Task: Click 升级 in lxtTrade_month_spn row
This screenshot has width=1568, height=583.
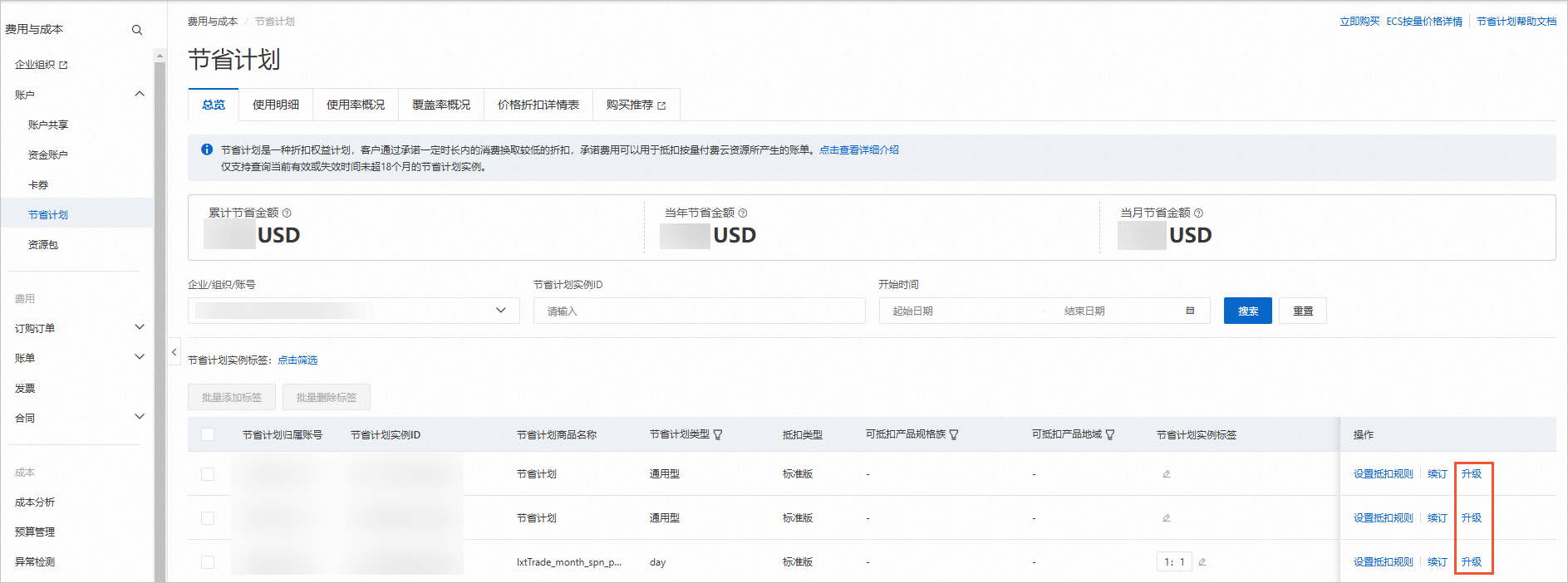Action: pyautogui.click(x=1472, y=562)
